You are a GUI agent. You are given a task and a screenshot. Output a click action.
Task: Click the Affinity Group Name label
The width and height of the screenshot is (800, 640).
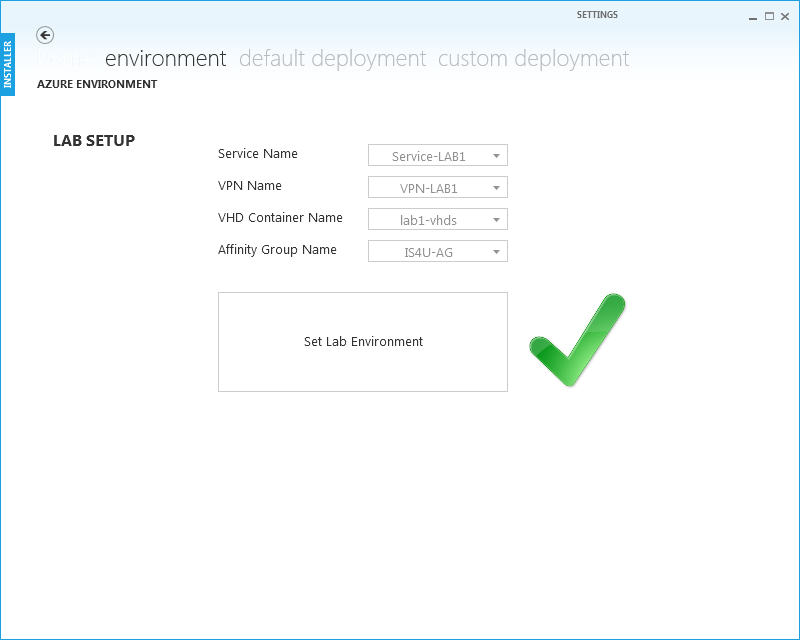tap(277, 250)
